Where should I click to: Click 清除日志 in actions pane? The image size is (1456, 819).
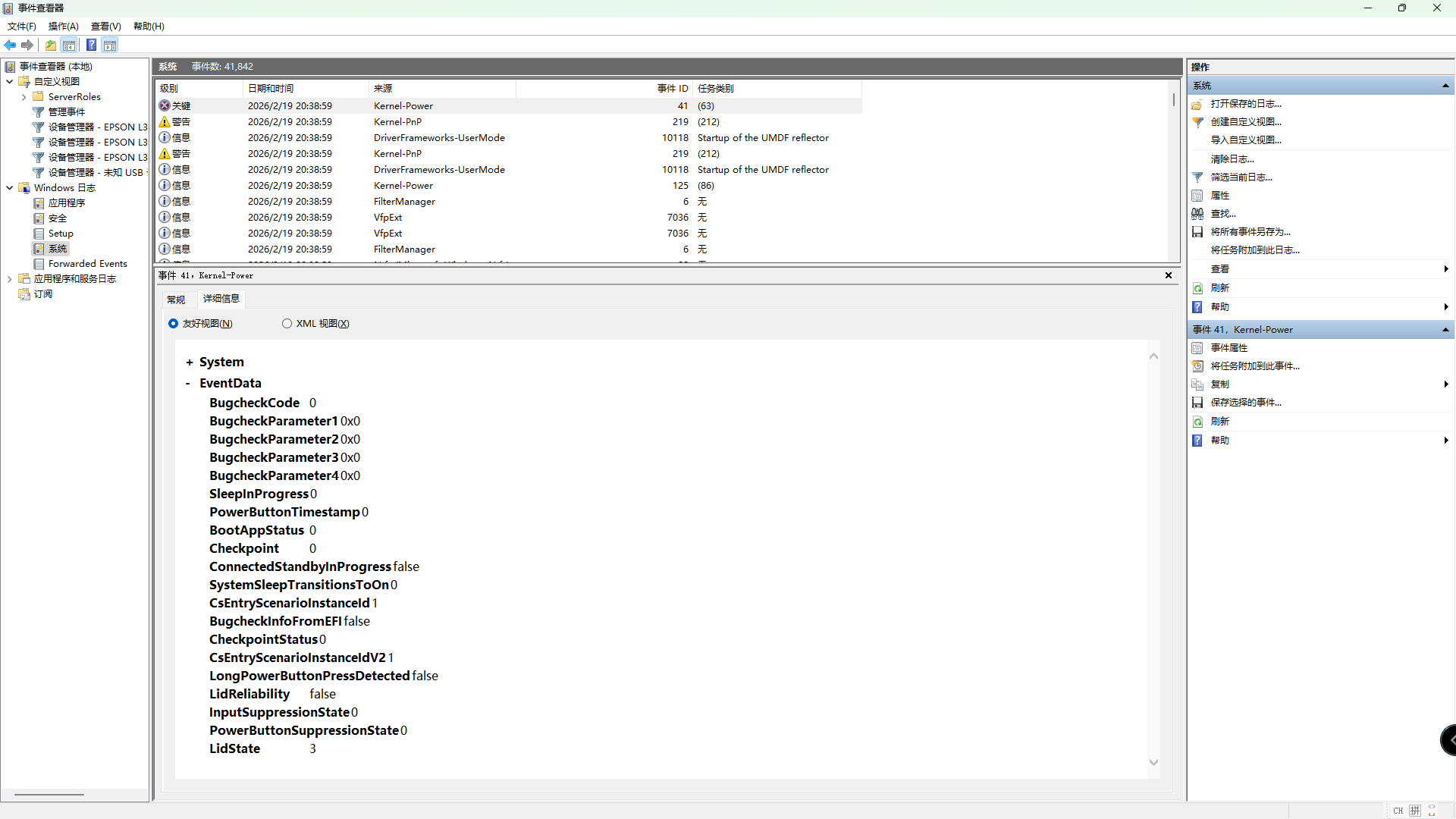tap(1232, 159)
